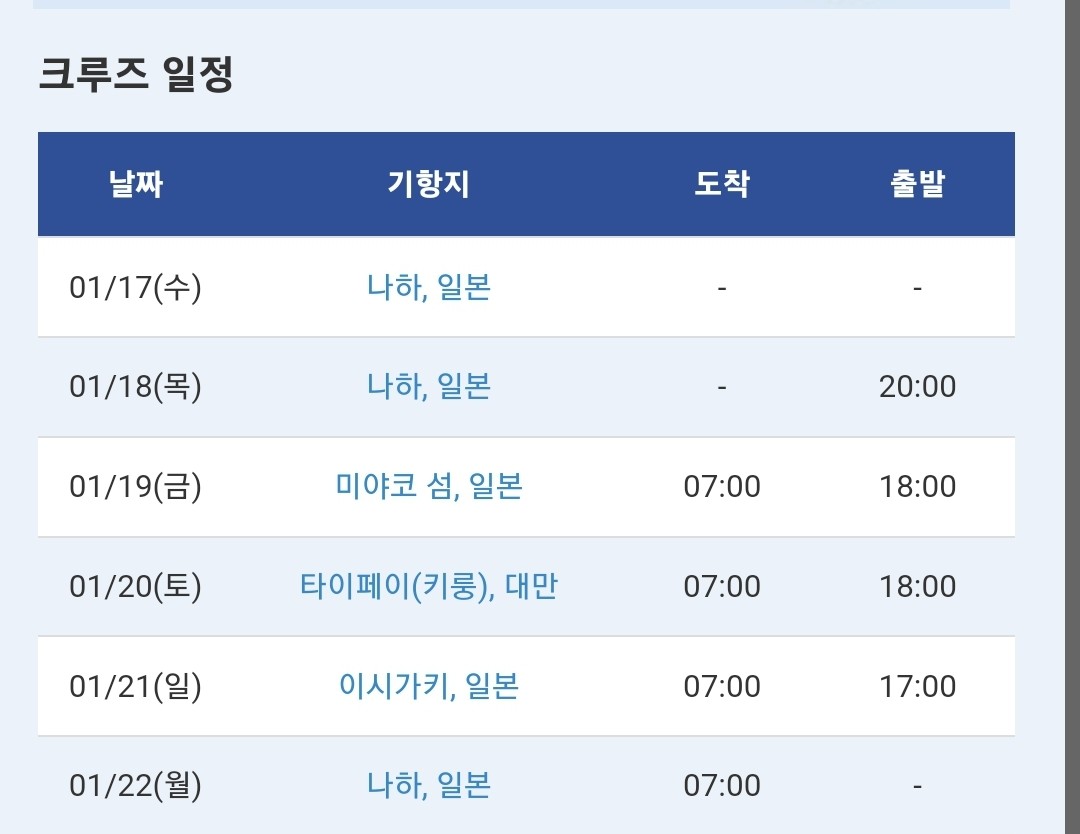Click the 기항지 column header
Image resolution: width=1080 pixels, height=834 pixels.
[428, 184]
